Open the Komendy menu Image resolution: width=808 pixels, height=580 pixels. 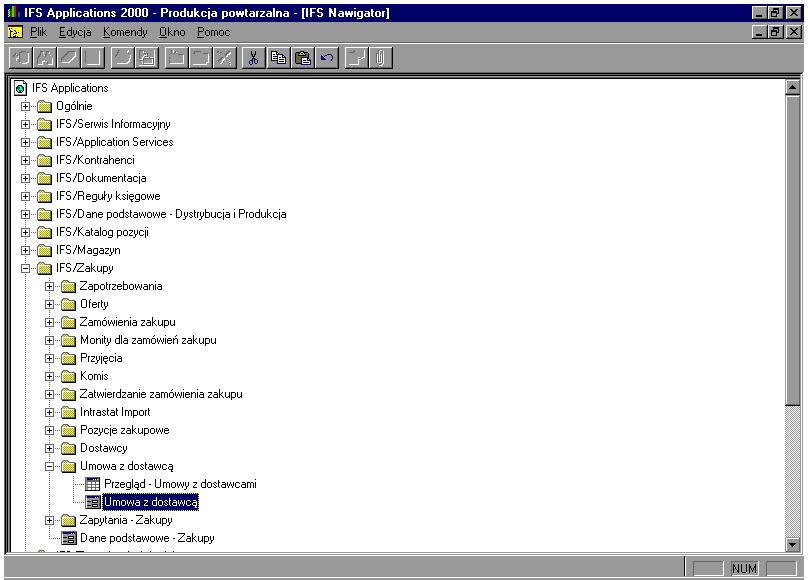pos(125,32)
